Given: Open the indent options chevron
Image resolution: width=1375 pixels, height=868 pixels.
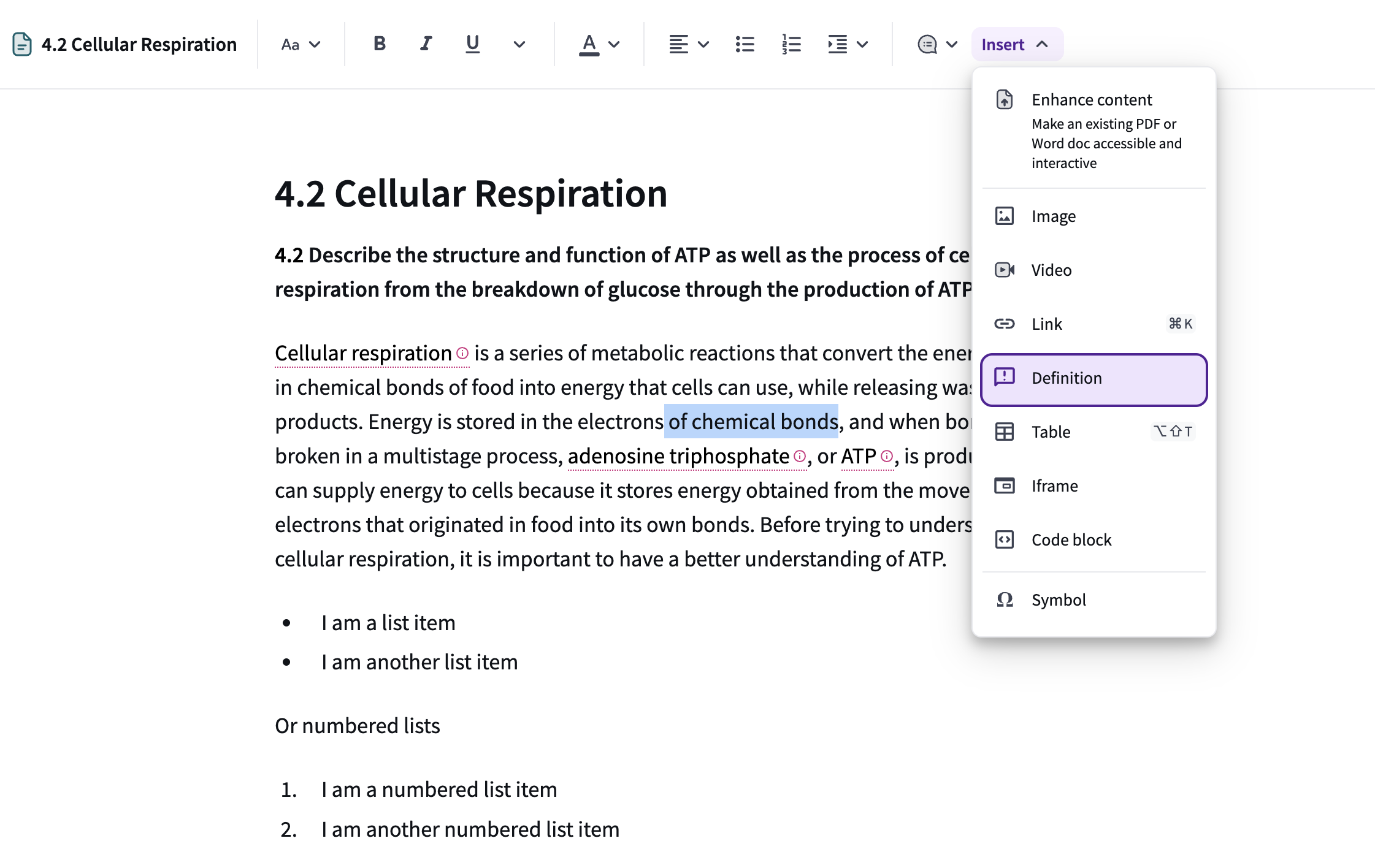Looking at the screenshot, I should point(862,44).
